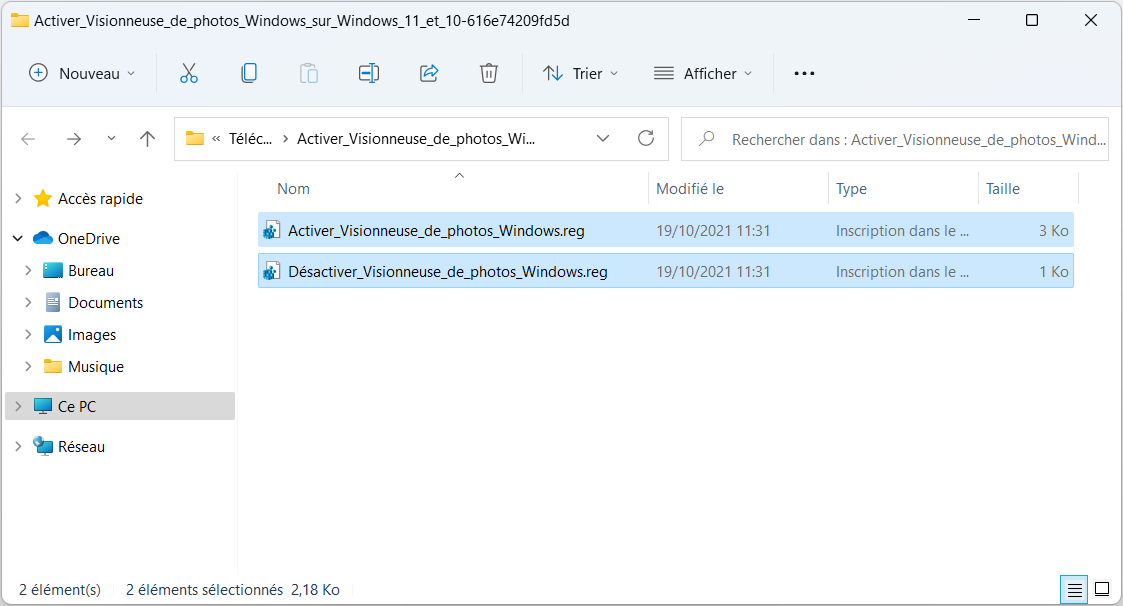
Task: Click Activer_Visionneuse_de_photos_Wi... breadcrumb
Action: click(x=416, y=138)
